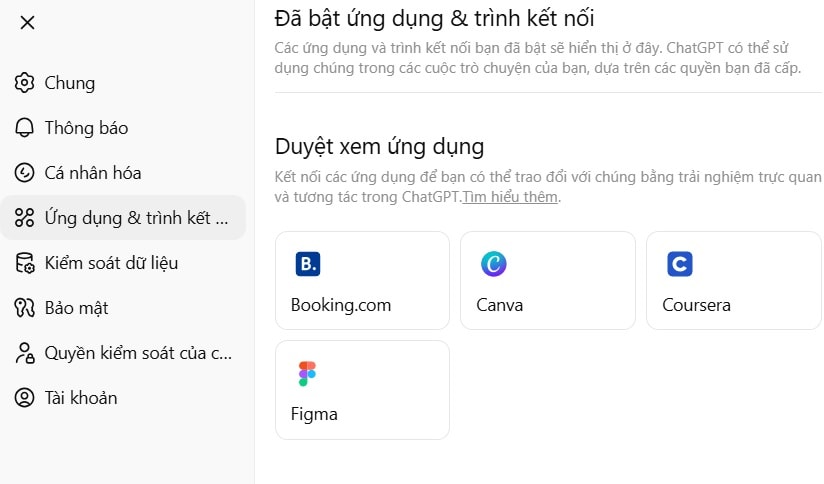Select the Coursera app card
Viewport: 824px width, 484px height.
pos(733,281)
